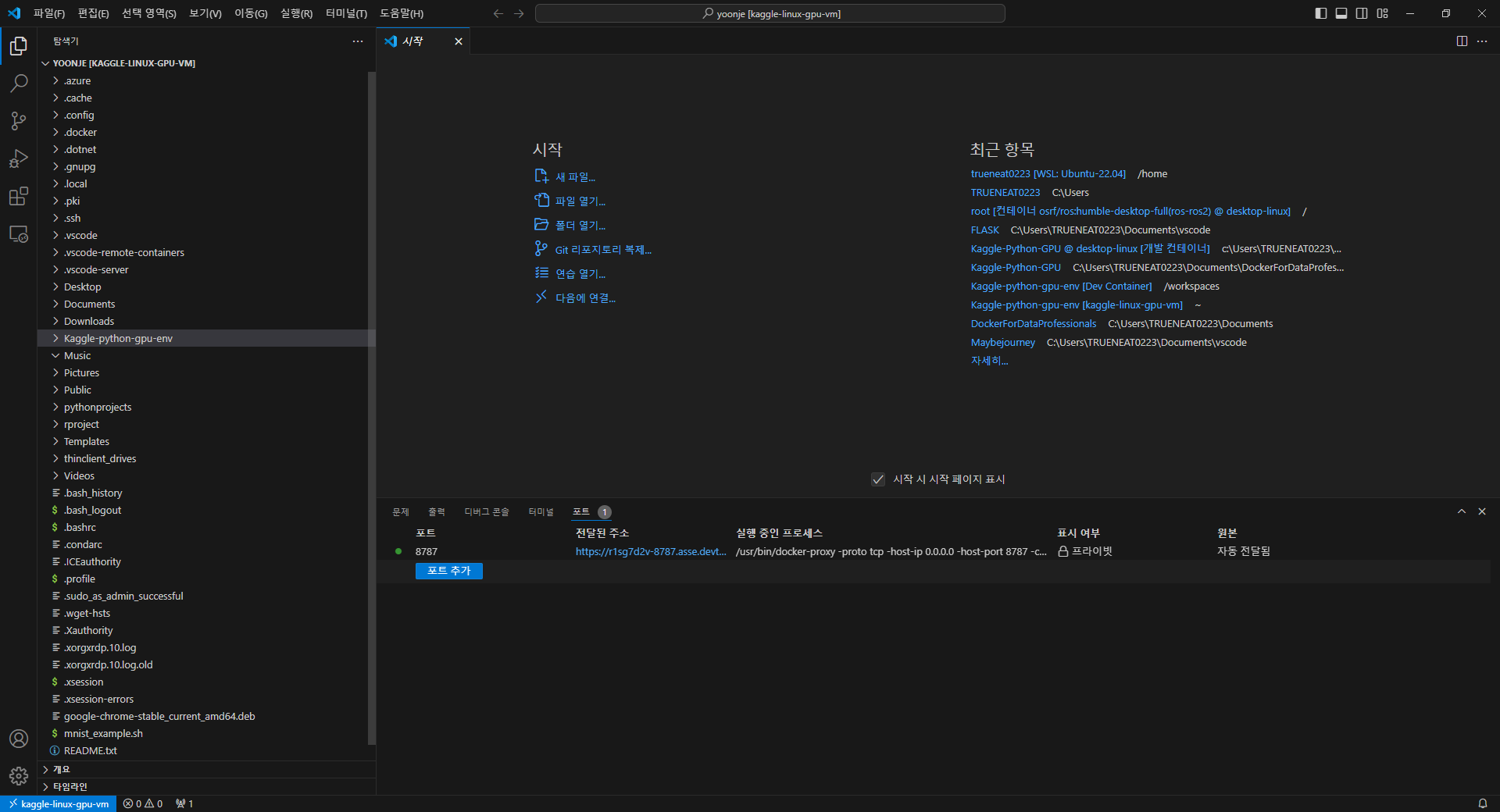Toggle secondary side bar layout icon

pos(1362,13)
